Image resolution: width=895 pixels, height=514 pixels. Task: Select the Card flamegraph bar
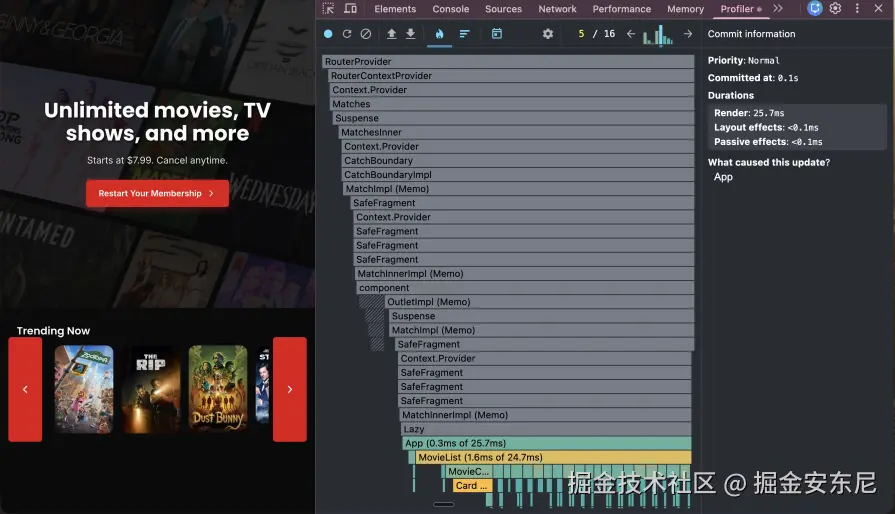point(471,485)
